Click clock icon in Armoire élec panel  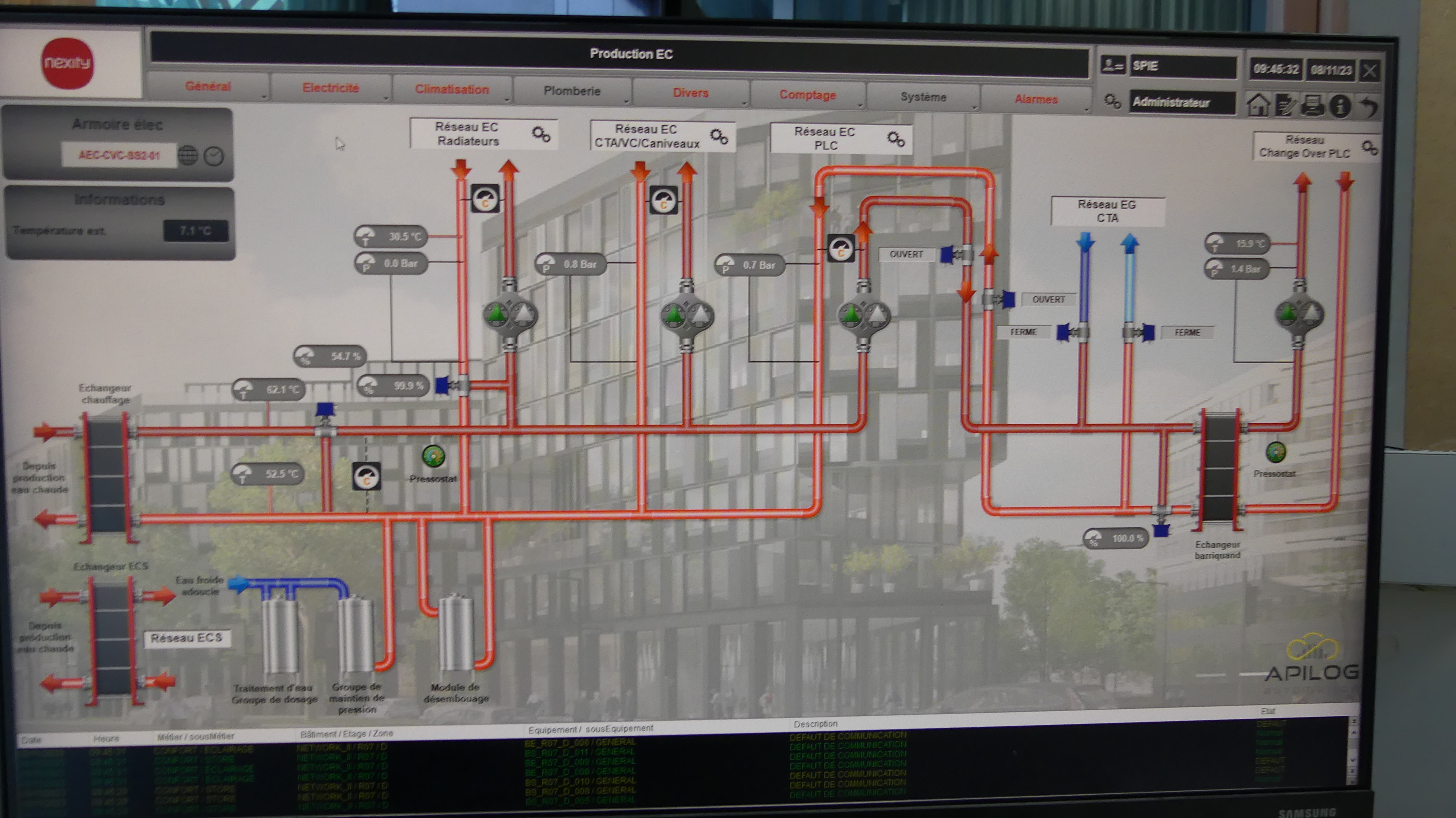point(214,156)
